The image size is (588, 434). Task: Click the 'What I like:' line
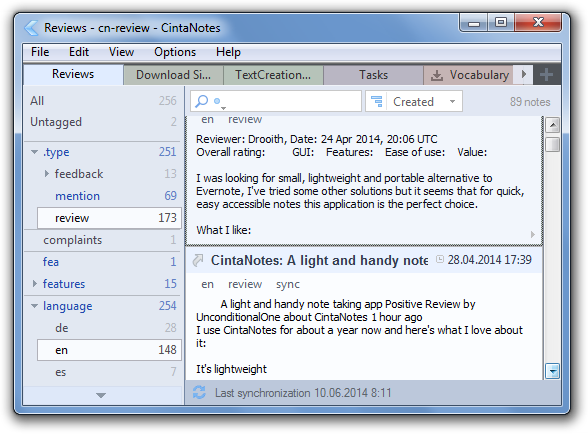click(224, 230)
